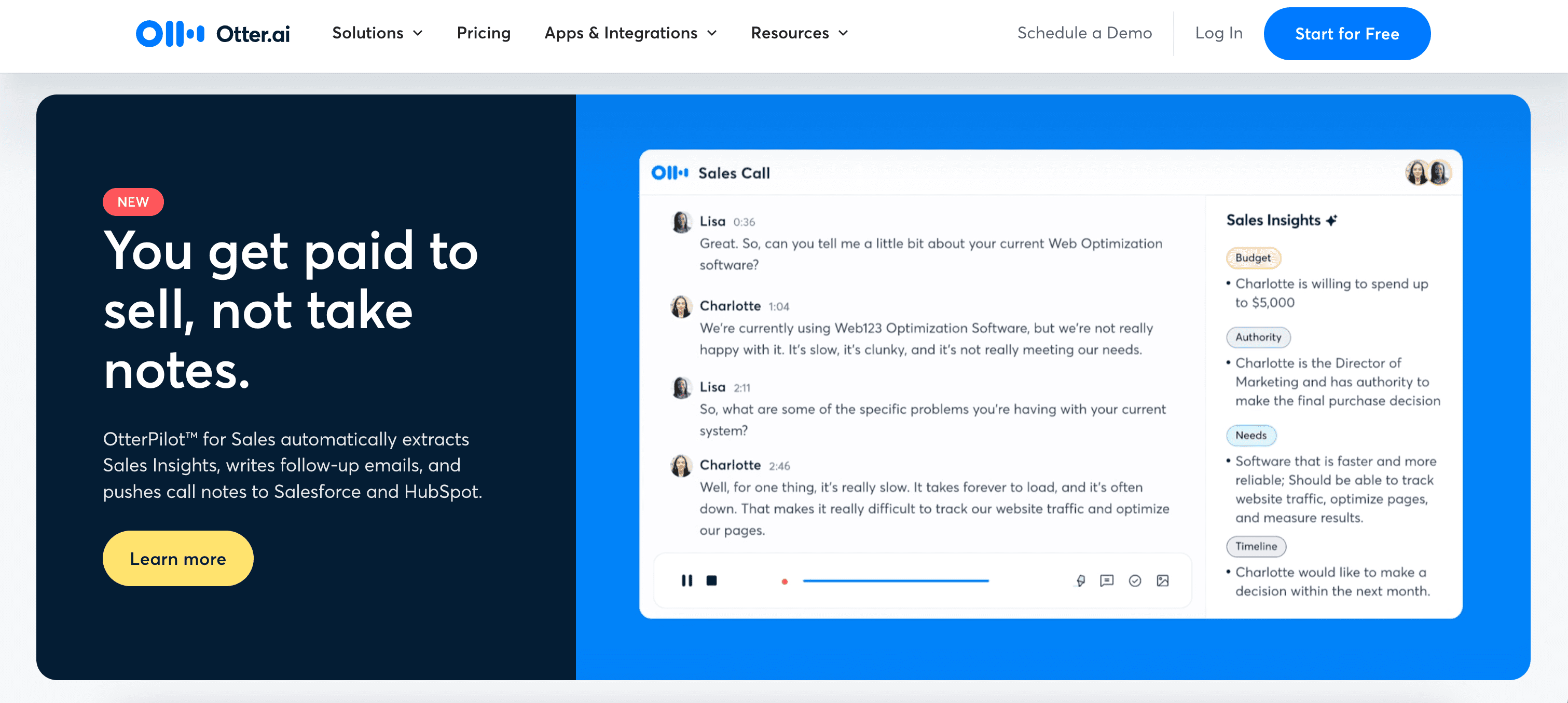The image size is (1568, 703).
Task: Click the Otter.ai logo in navbar
Action: 212,34
